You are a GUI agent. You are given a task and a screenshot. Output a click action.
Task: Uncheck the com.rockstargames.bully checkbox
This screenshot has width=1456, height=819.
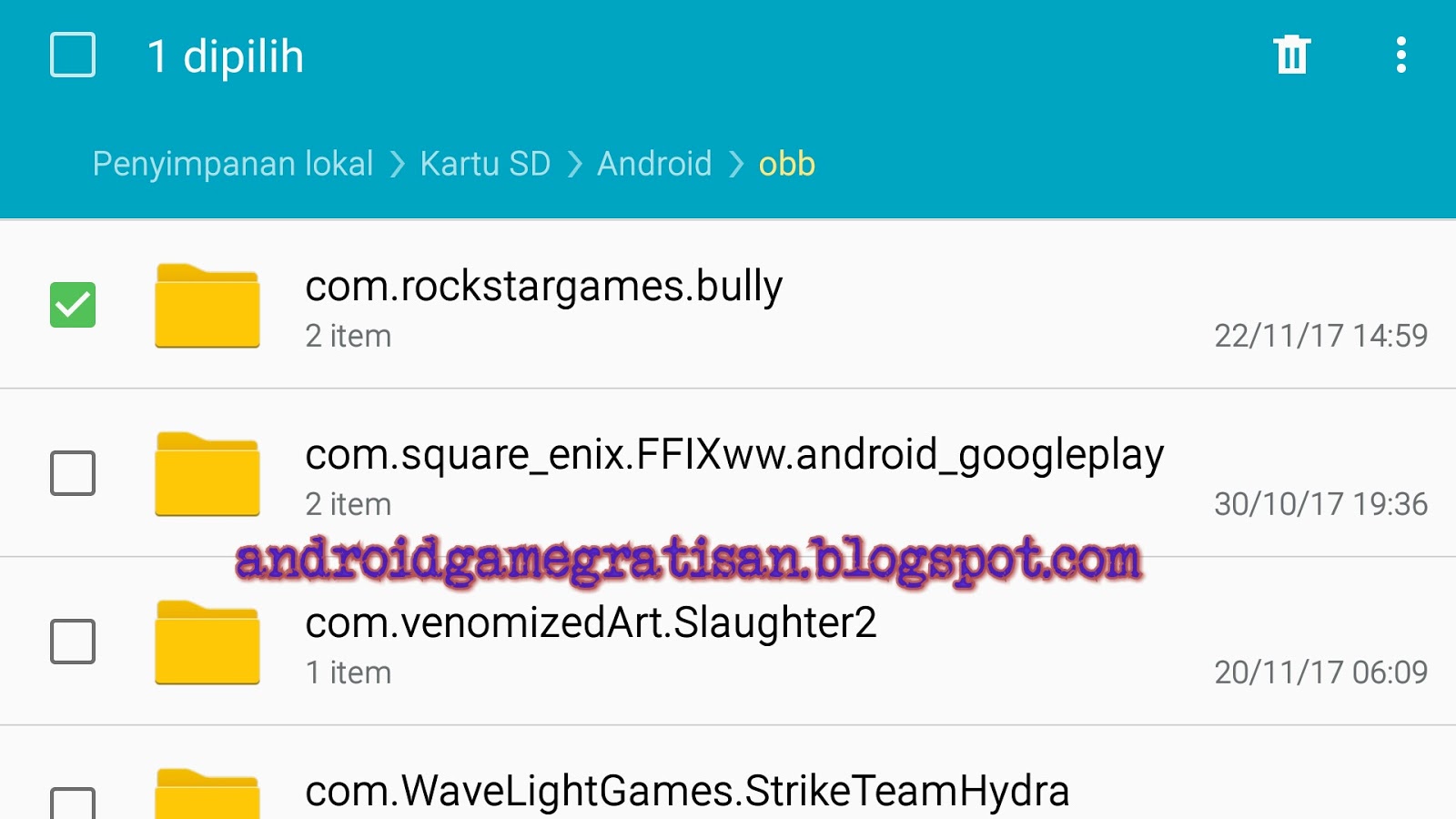point(73,305)
